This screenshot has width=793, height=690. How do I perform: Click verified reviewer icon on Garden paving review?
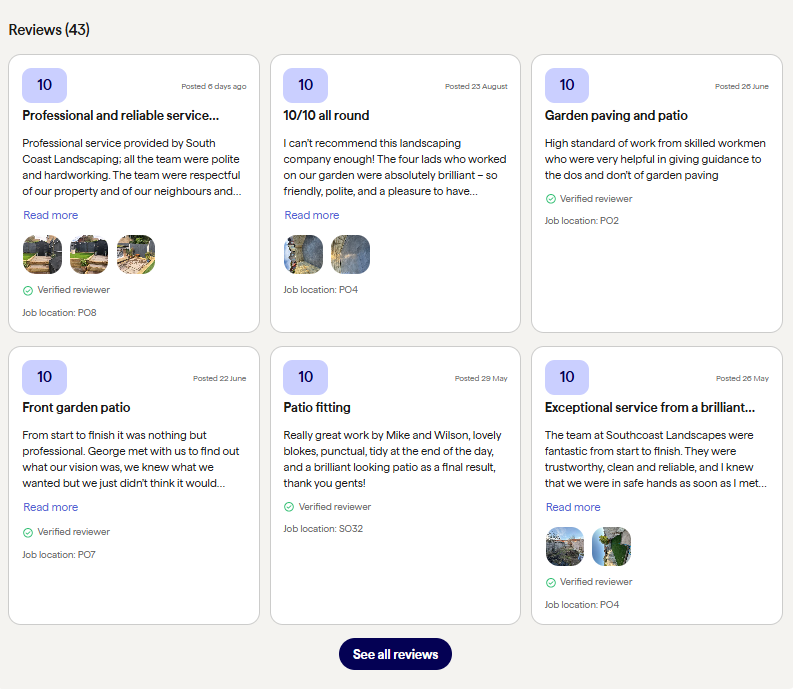point(551,199)
